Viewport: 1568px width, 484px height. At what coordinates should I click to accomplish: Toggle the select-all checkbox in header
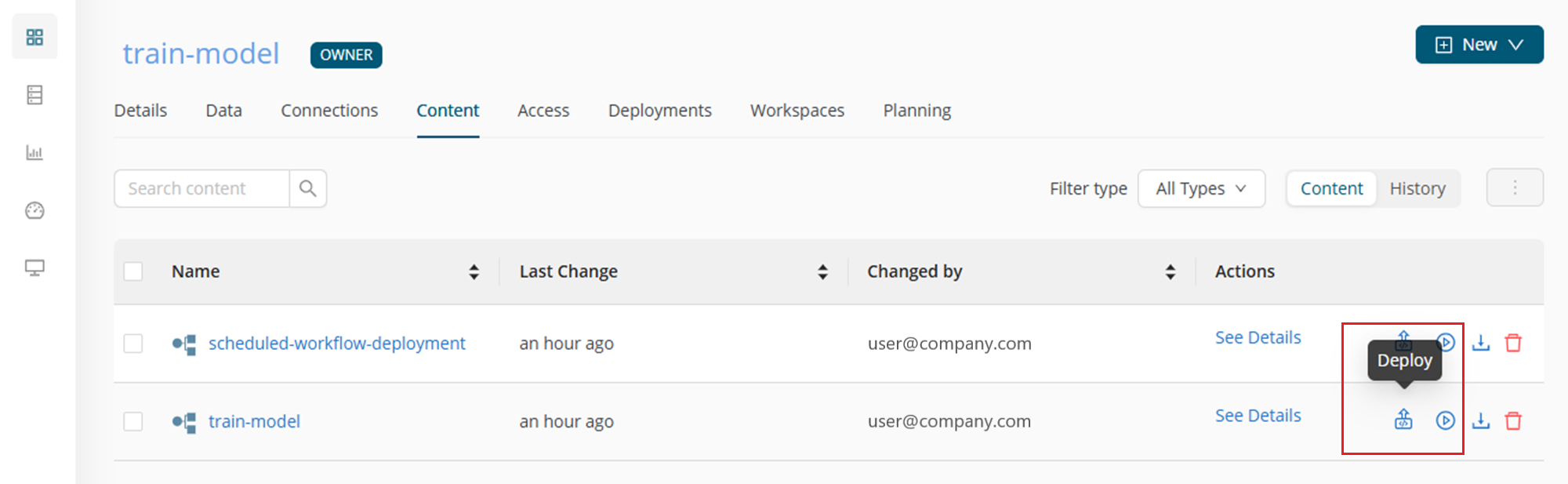click(133, 271)
